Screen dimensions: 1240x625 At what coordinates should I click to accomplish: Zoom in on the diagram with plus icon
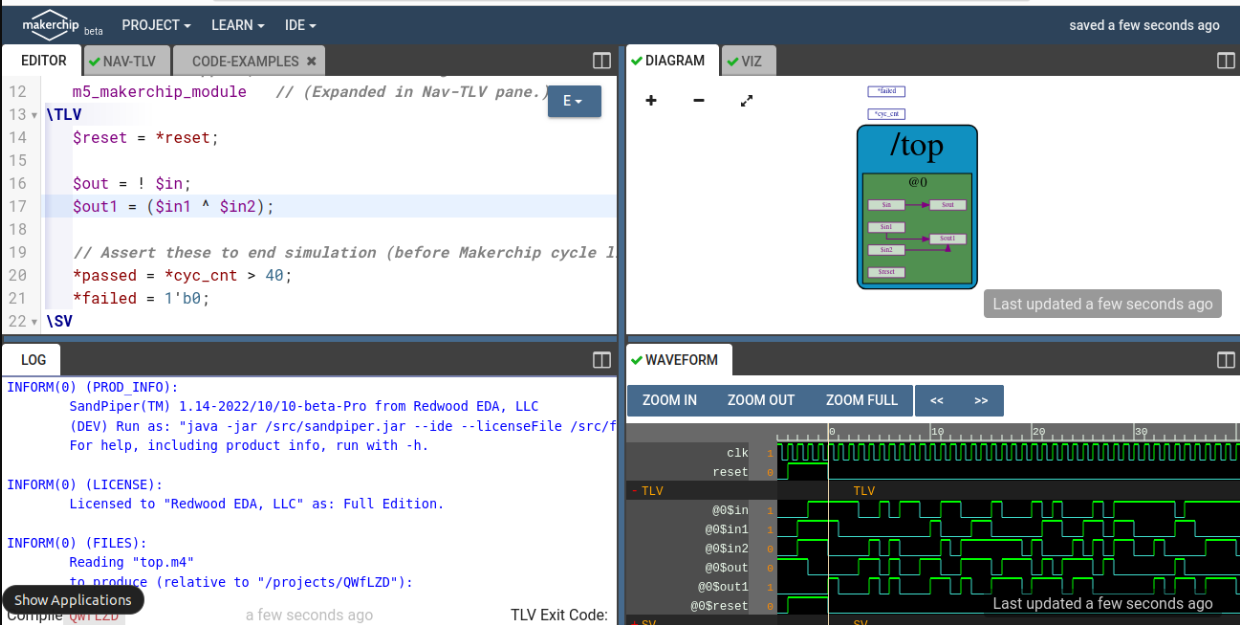point(651,100)
